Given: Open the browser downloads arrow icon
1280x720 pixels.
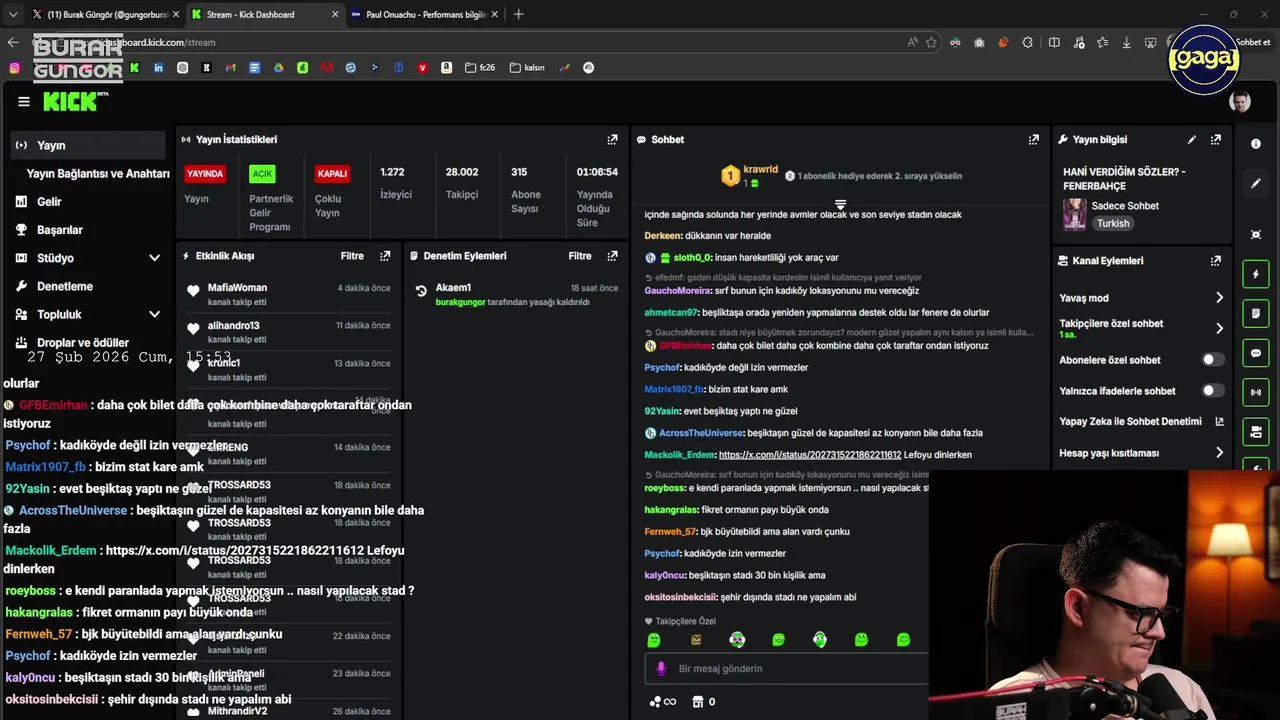Looking at the screenshot, I should click(x=1126, y=42).
